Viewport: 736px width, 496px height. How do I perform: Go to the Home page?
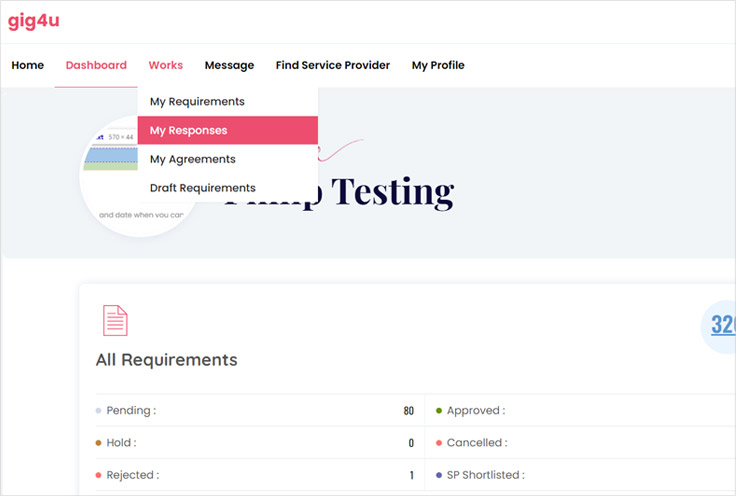[x=28, y=65]
